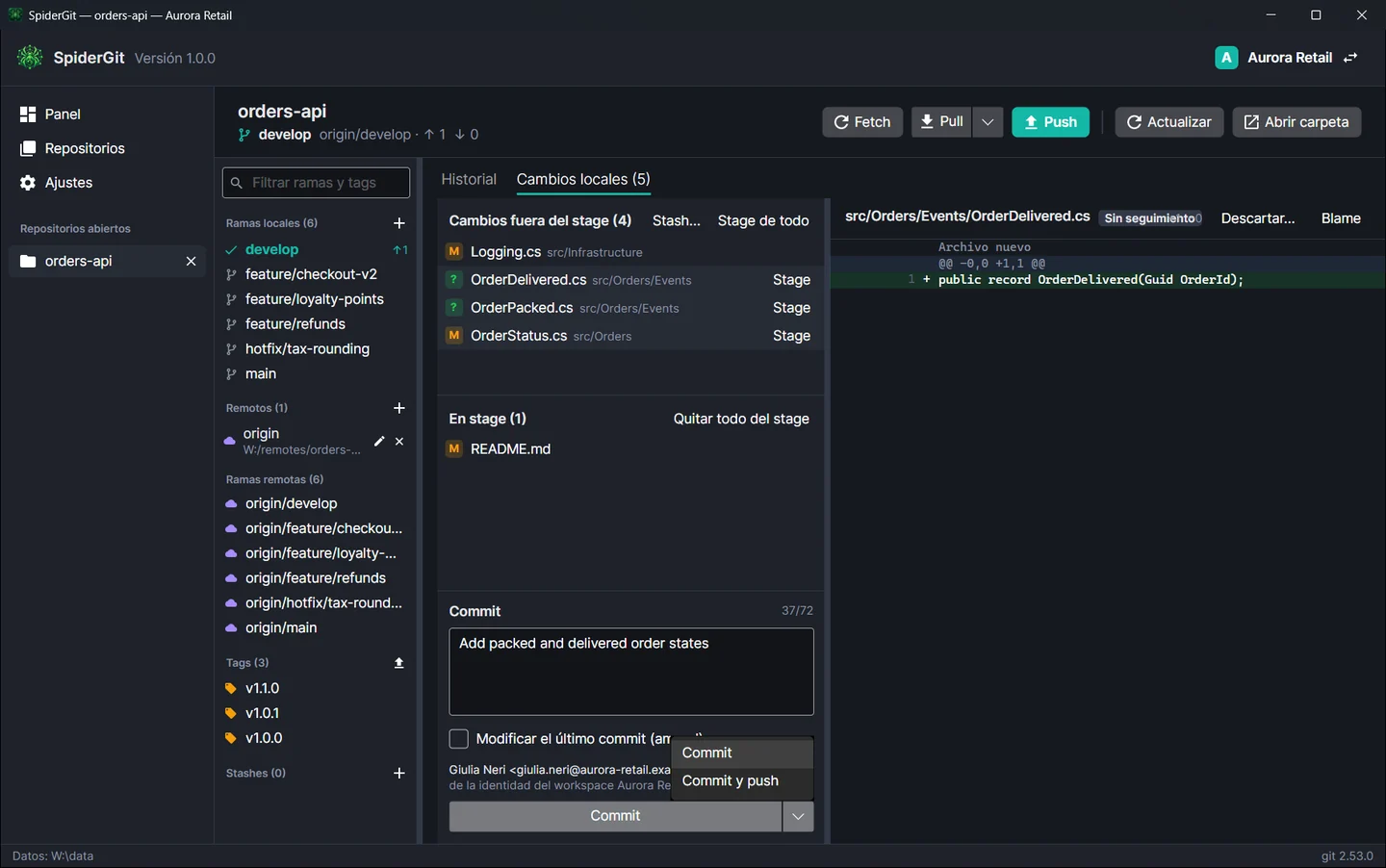
Task: Remove the origin remote with X icon
Action: (x=399, y=441)
